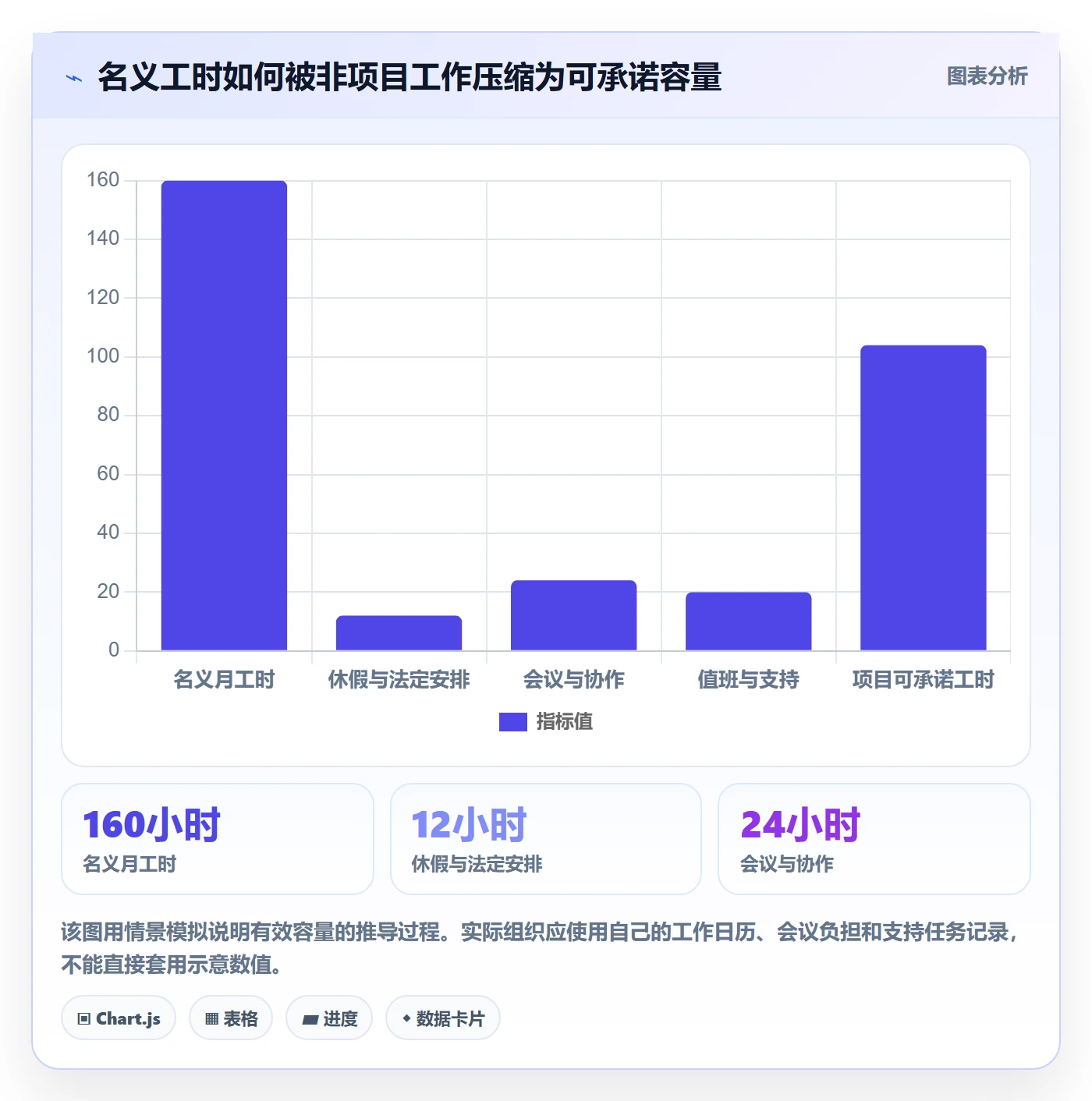
Task: Click the diamond icon in 数据卡片 chip
Action: click(406, 1018)
